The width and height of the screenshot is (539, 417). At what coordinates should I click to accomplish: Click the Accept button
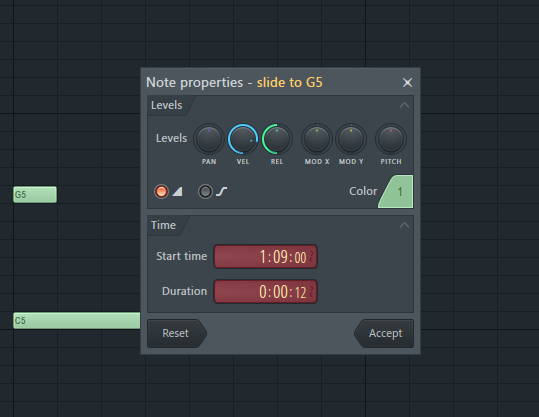coord(384,333)
